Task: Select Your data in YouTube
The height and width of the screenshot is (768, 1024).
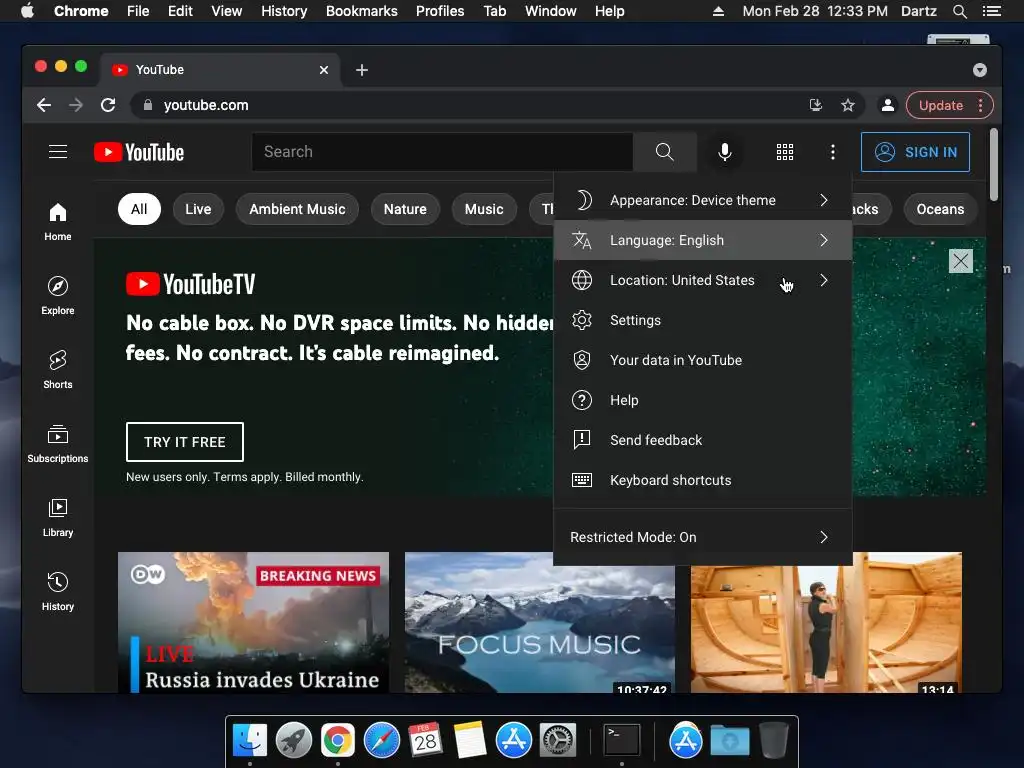Action: click(703, 360)
